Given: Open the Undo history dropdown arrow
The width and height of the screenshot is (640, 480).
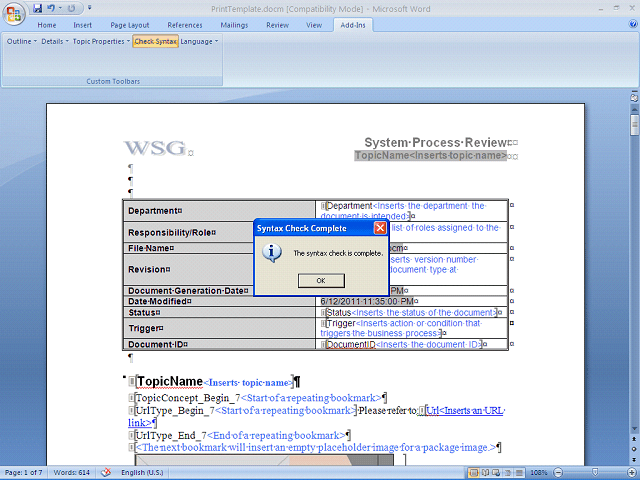Looking at the screenshot, I should click(x=60, y=8).
